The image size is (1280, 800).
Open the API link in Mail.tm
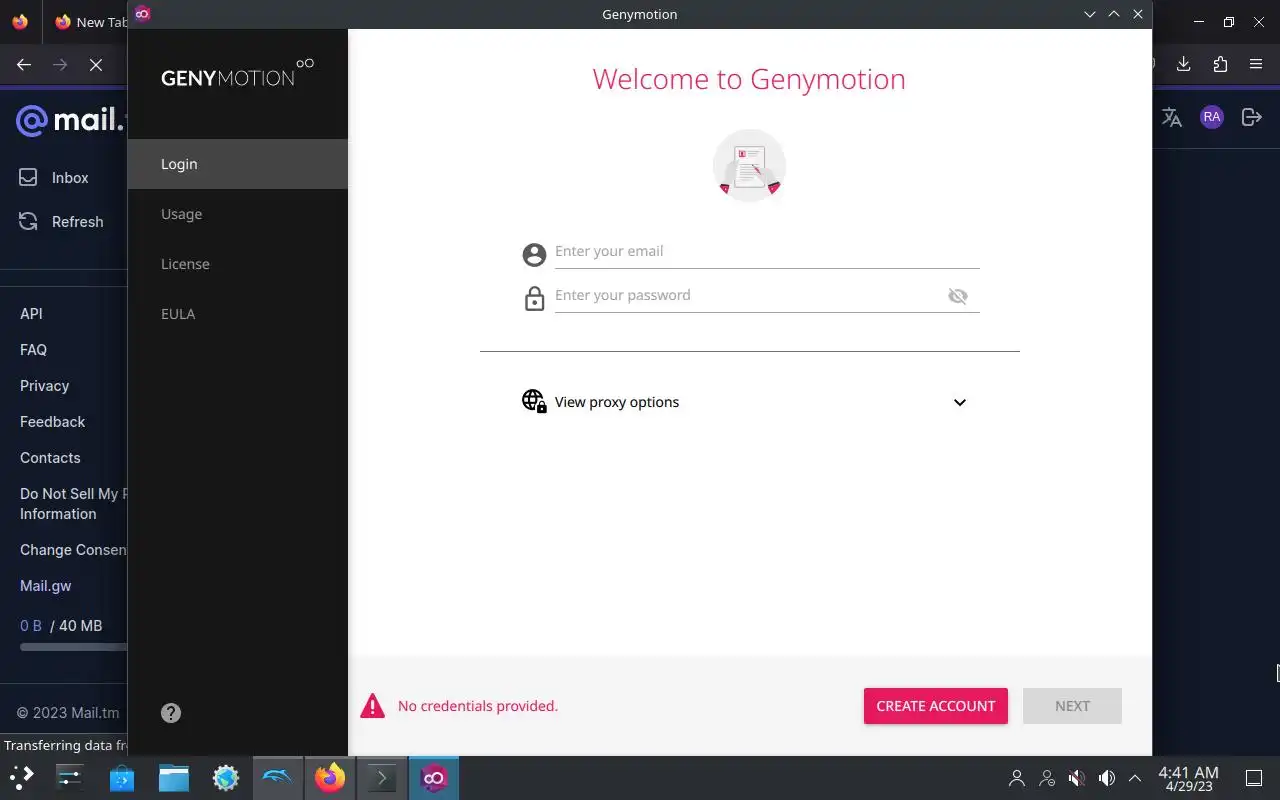[31, 314]
